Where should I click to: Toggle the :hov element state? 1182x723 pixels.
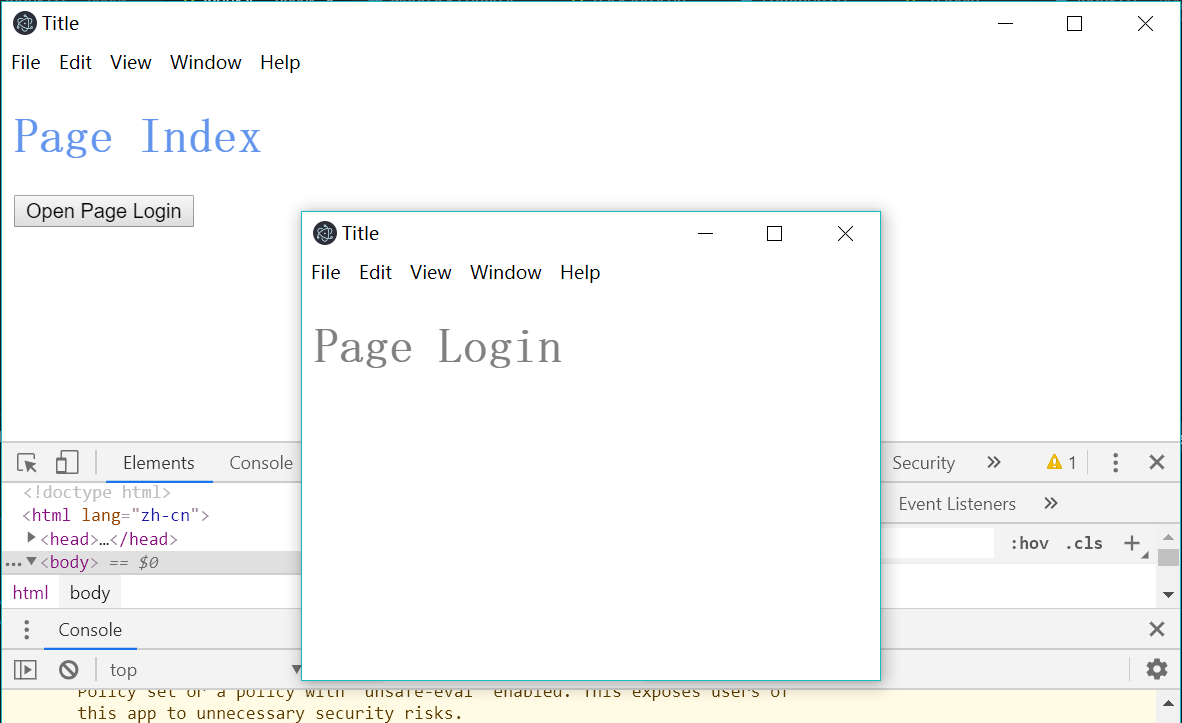(x=1029, y=543)
